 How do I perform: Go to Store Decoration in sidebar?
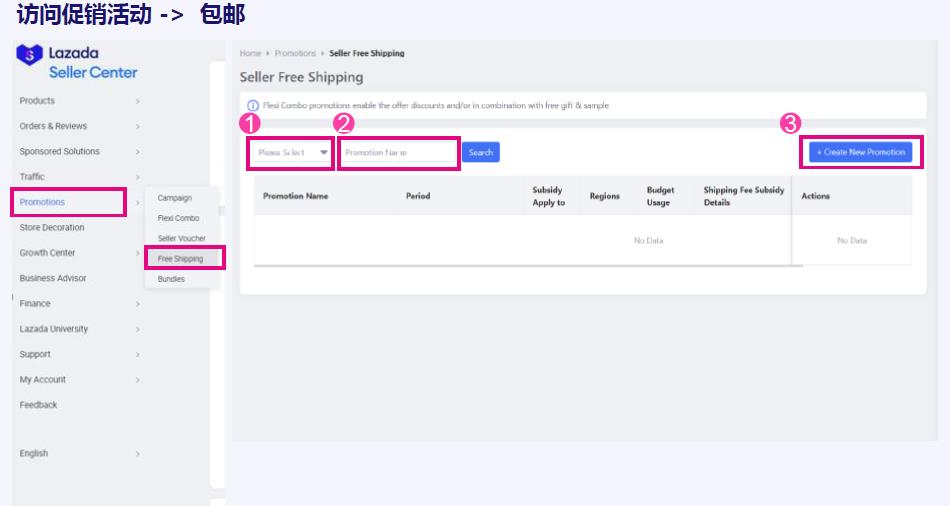[52, 228]
